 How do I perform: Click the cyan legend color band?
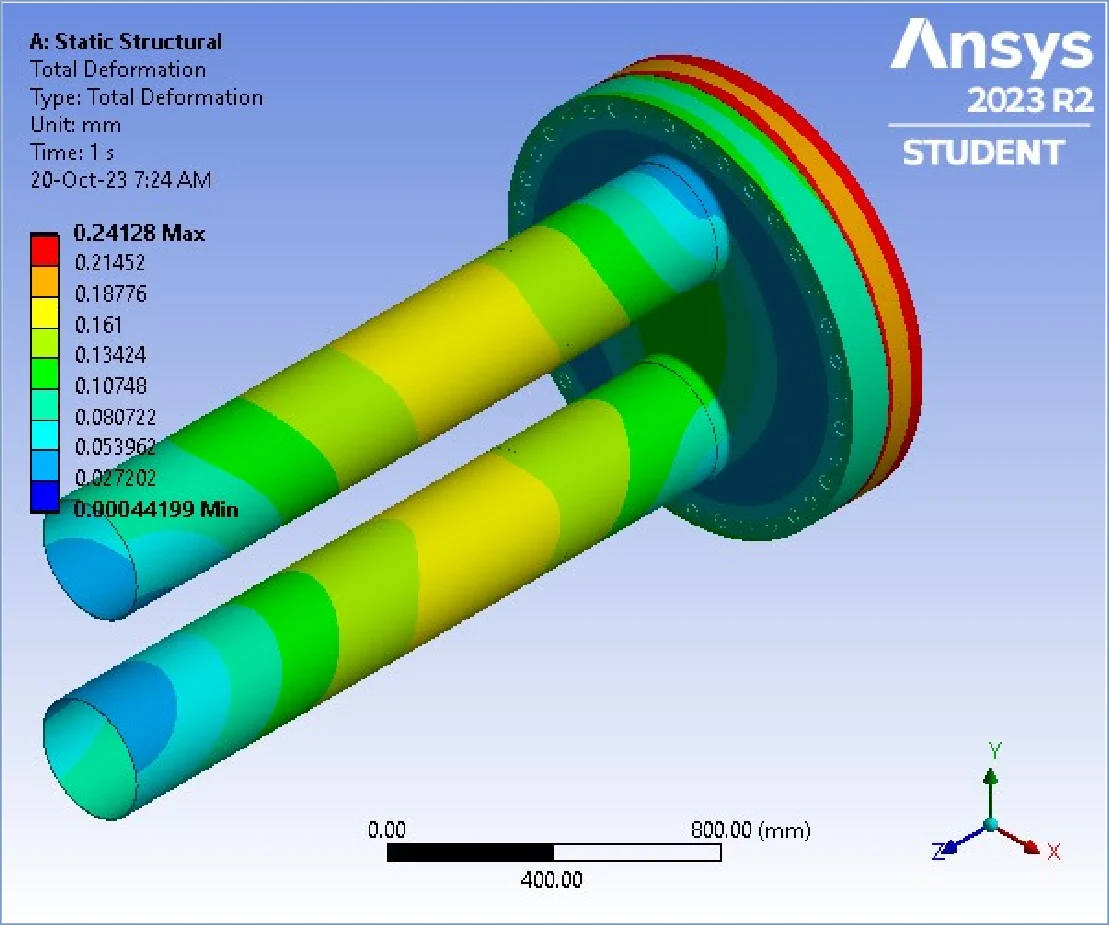(45, 434)
